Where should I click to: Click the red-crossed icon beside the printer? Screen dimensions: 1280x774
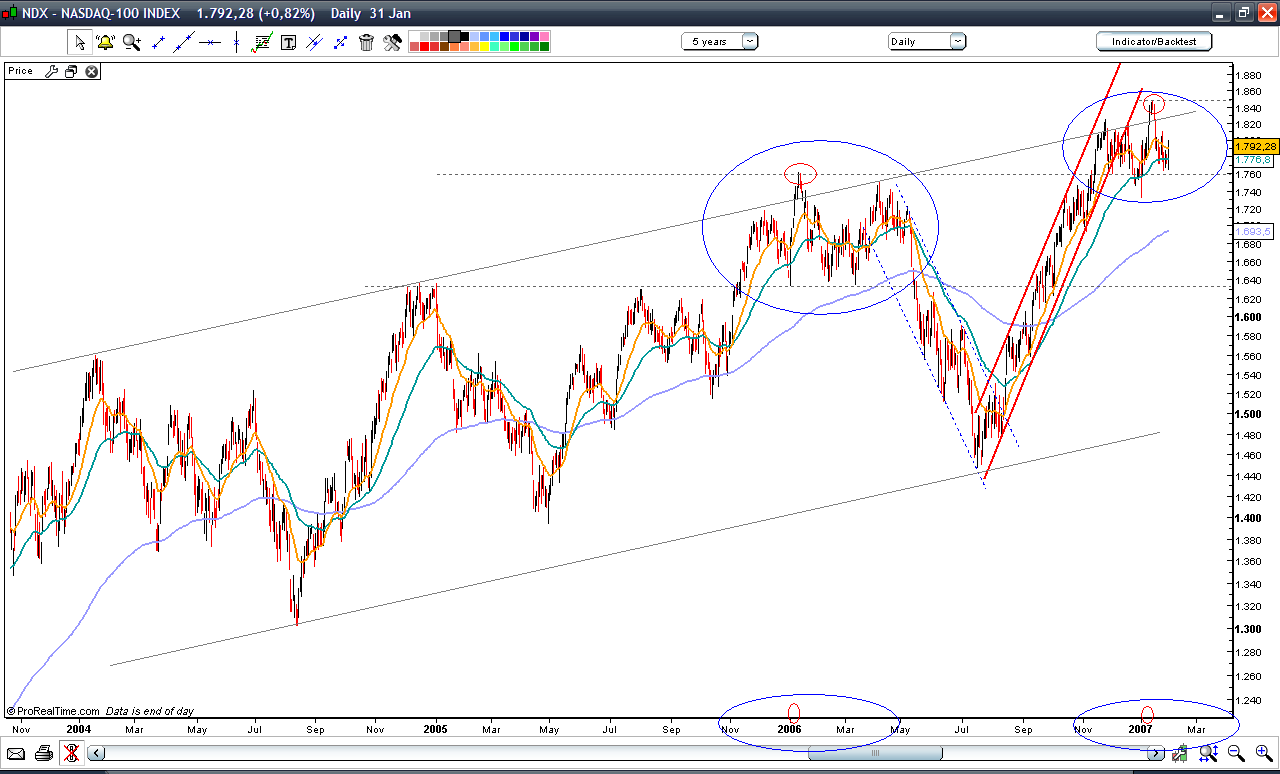[71, 753]
